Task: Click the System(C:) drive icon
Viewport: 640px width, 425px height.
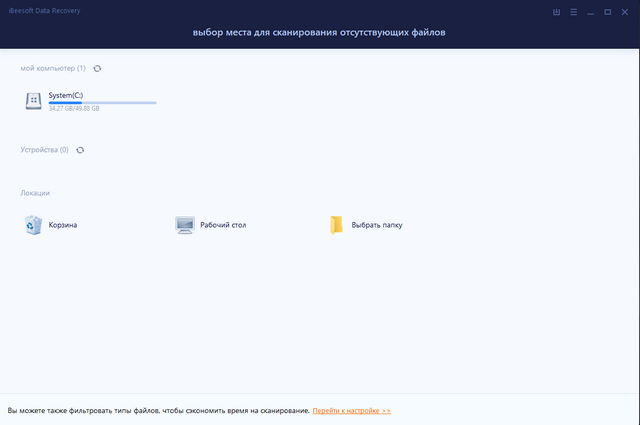Action: (33, 101)
